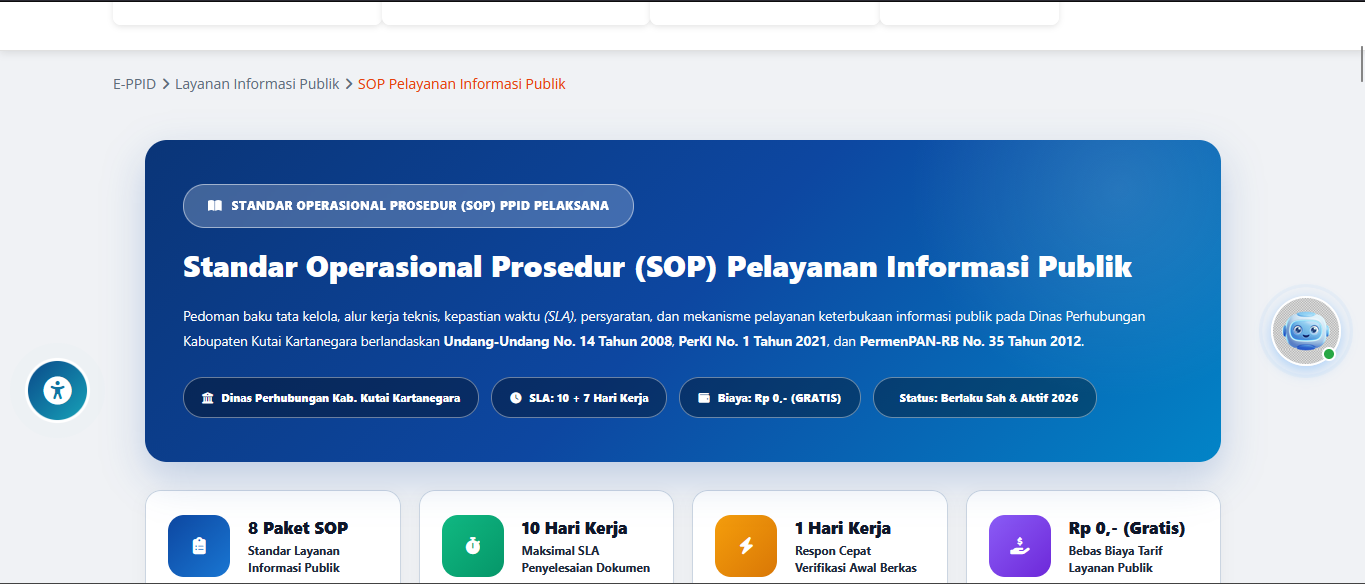This screenshot has width=1365, height=584.
Task: Click the purple hand-holding-money icon
Action: click(x=1020, y=546)
